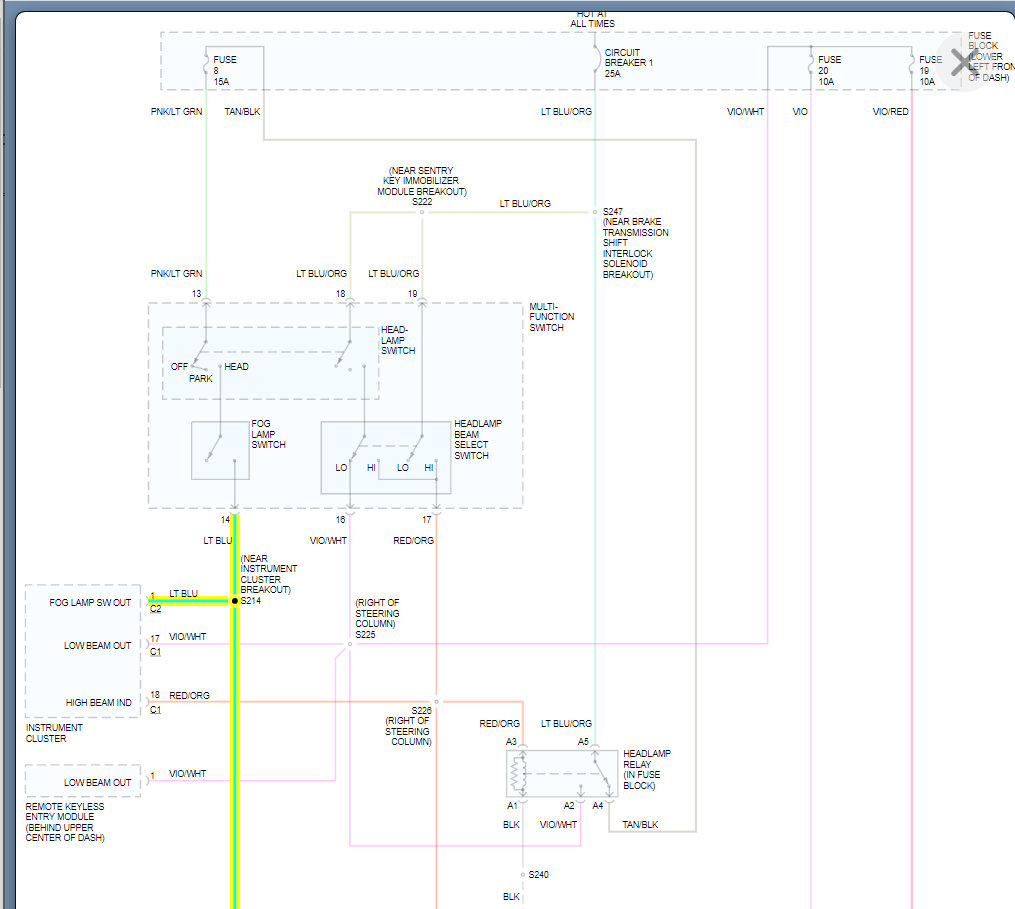Click the S240 ground splice label
Image resolution: width=1015 pixels, height=909 pixels.
(x=539, y=875)
